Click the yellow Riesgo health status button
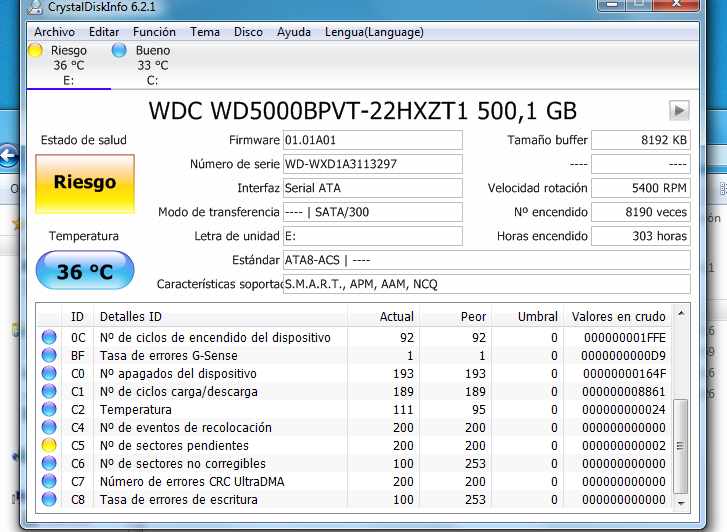Screen dimensions: 727x532 pyautogui.click(x=85, y=184)
